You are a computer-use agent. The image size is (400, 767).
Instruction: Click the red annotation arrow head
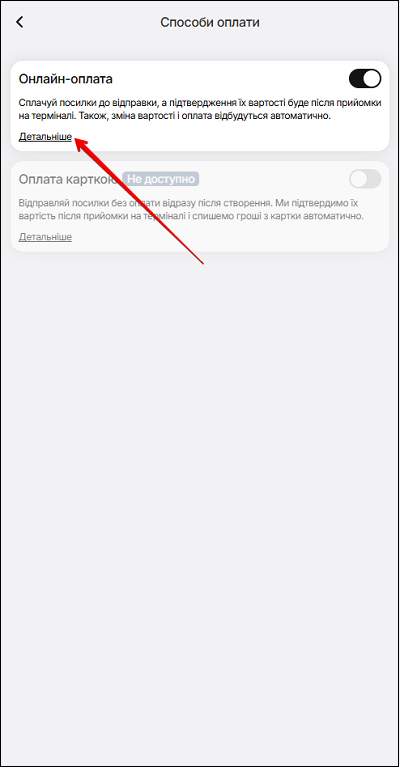[82, 143]
